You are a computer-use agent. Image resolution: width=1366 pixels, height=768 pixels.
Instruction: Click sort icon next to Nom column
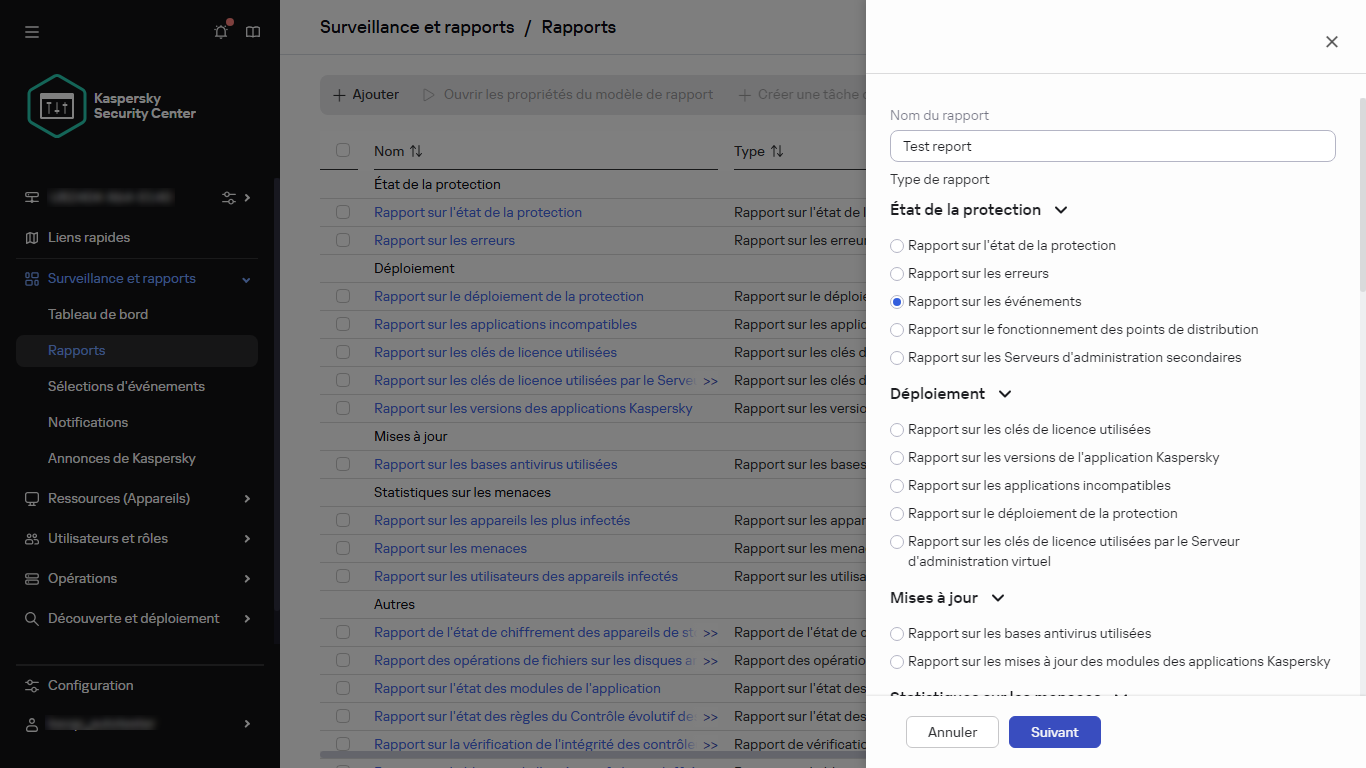click(416, 151)
